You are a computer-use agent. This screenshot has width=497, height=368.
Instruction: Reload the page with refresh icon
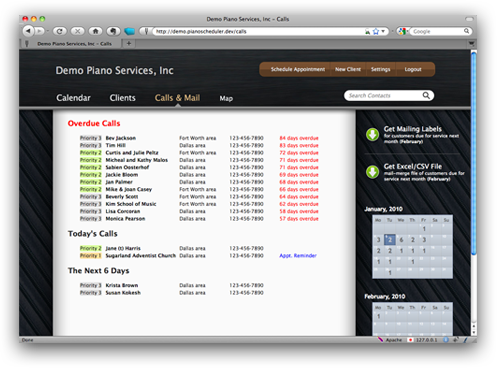click(60, 31)
